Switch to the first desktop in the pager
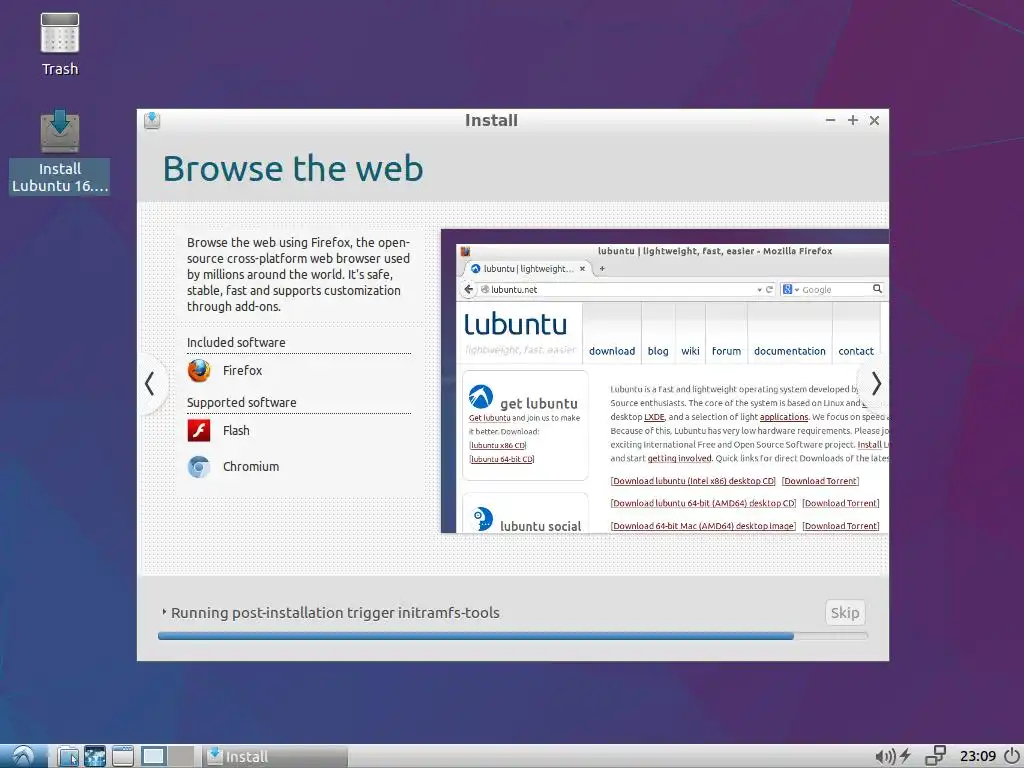The image size is (1024, 768). (x=153, y=756)
